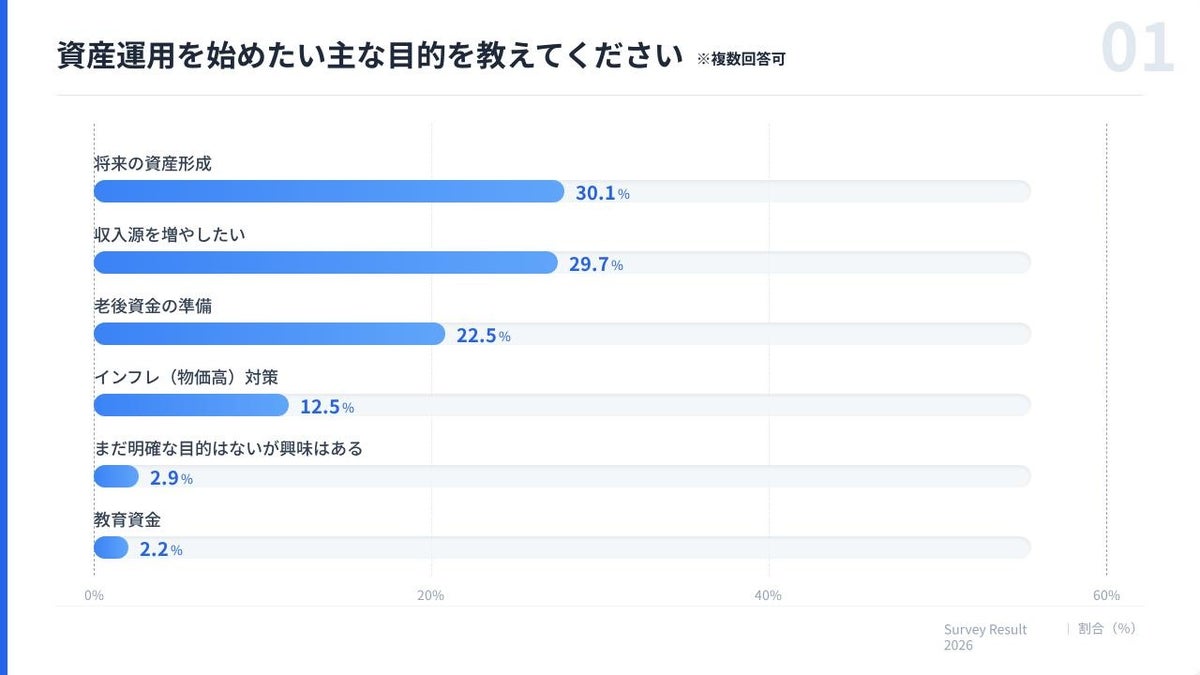Click the 20% axis tick label

pos(431,596)
